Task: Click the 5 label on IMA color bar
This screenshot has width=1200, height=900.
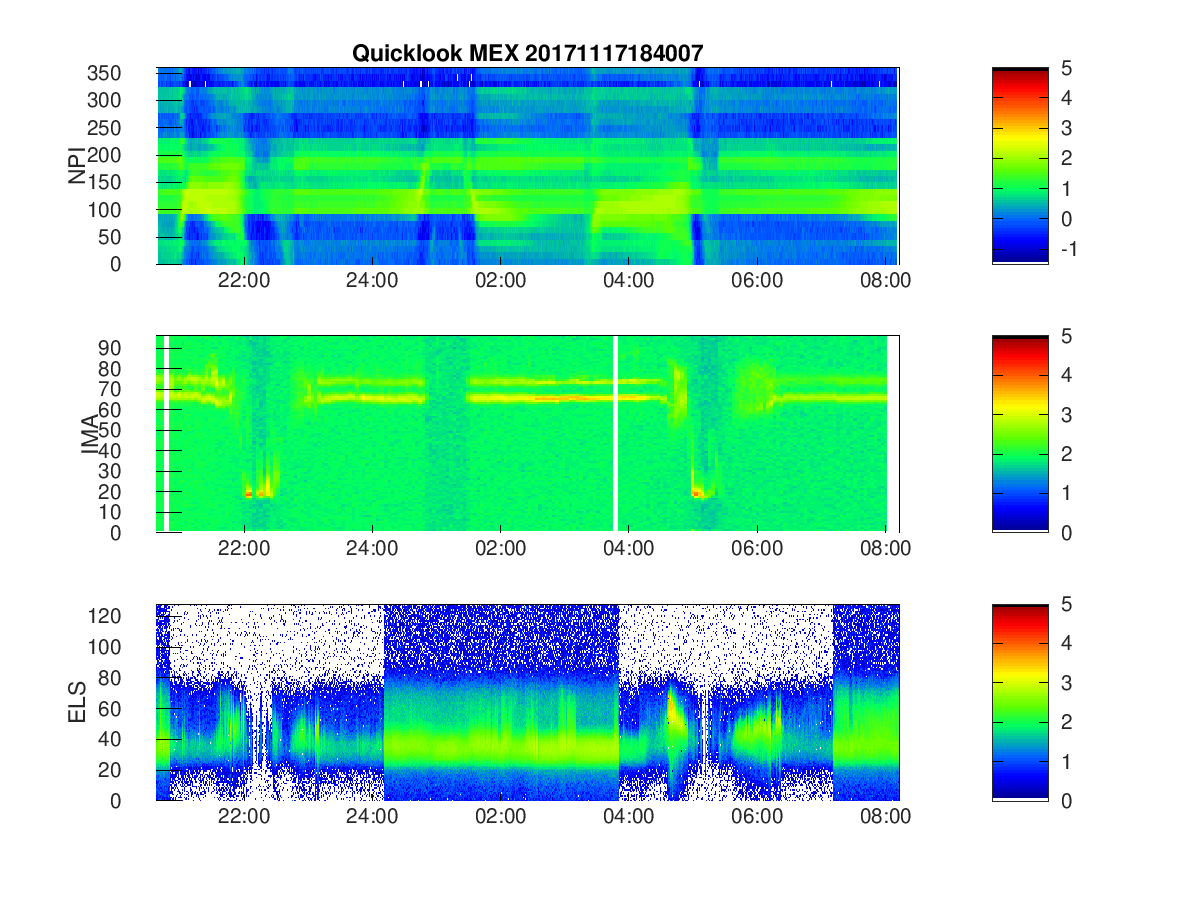Action: pyautogui.click(x=1065, y=337)
